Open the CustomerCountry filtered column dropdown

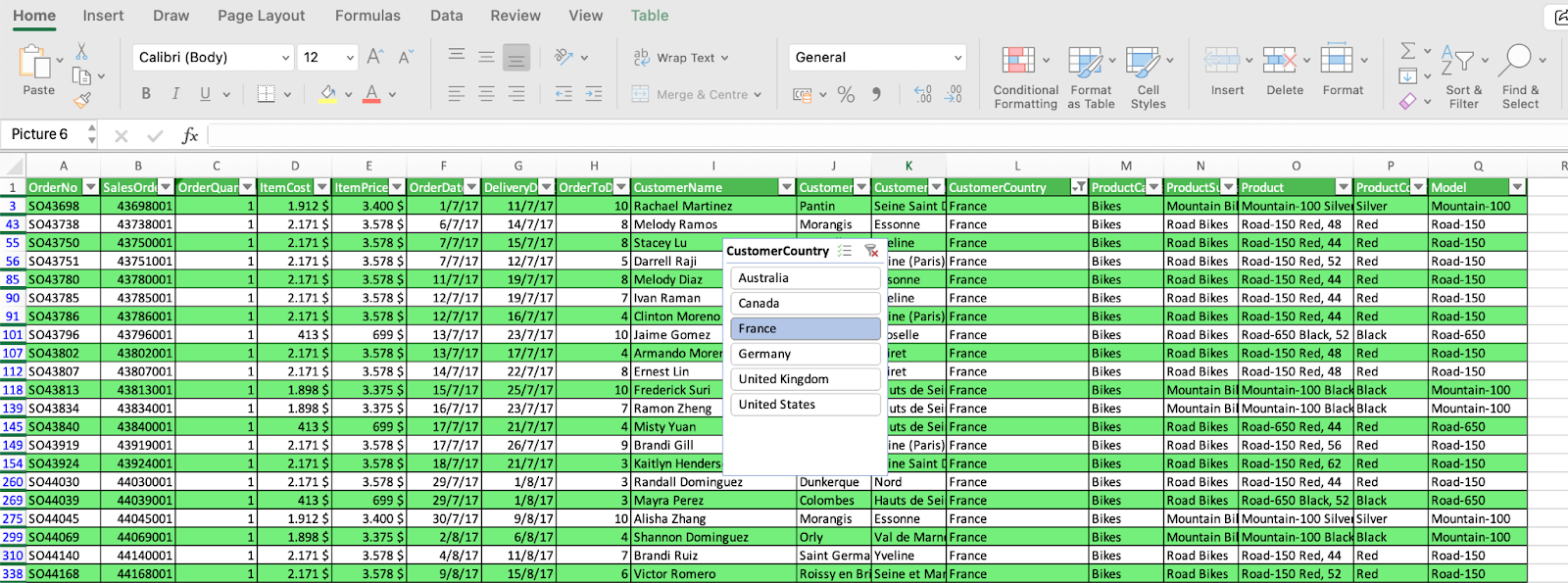[1079, 187]
